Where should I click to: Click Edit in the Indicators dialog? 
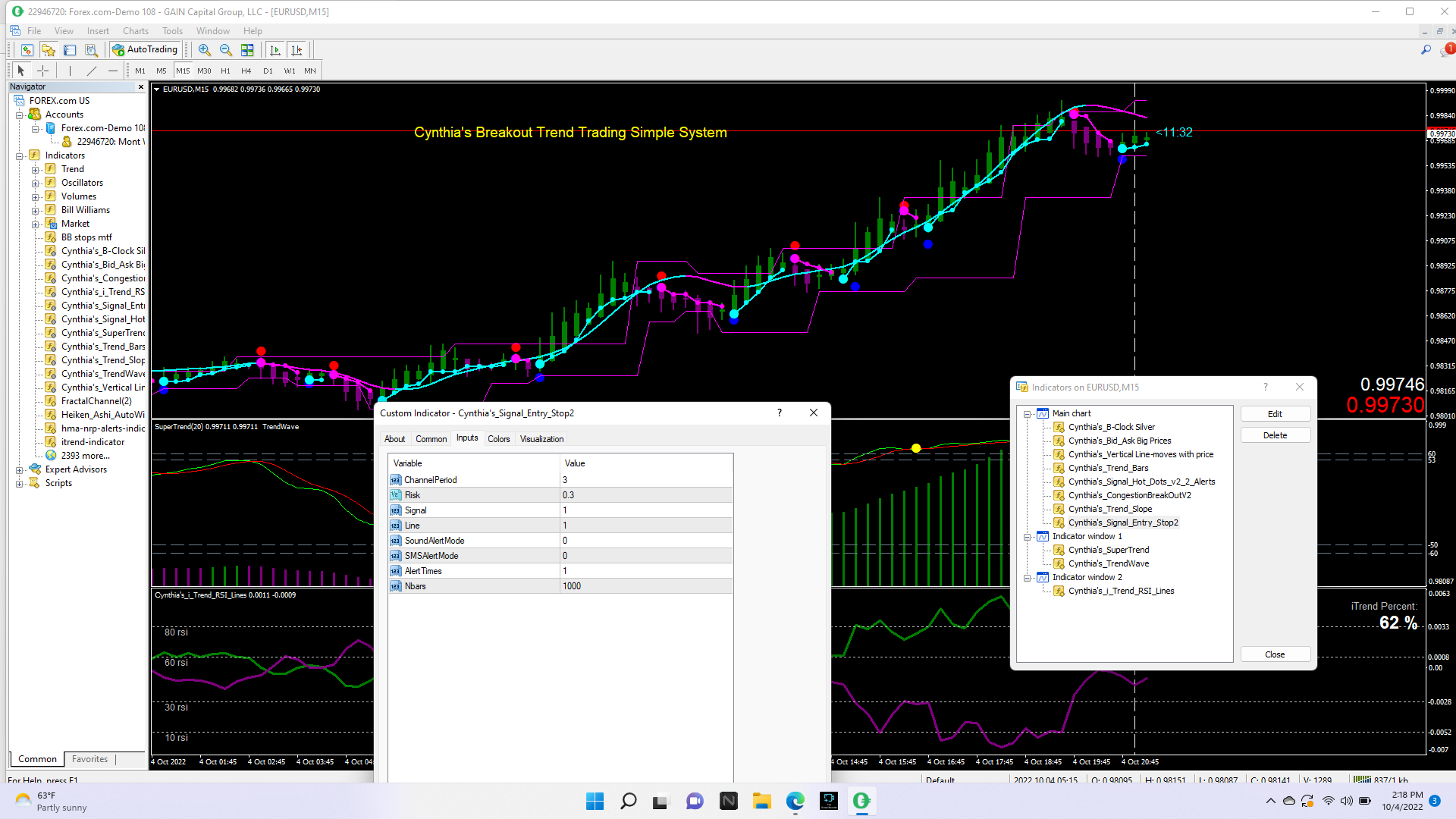(1275, 414)
